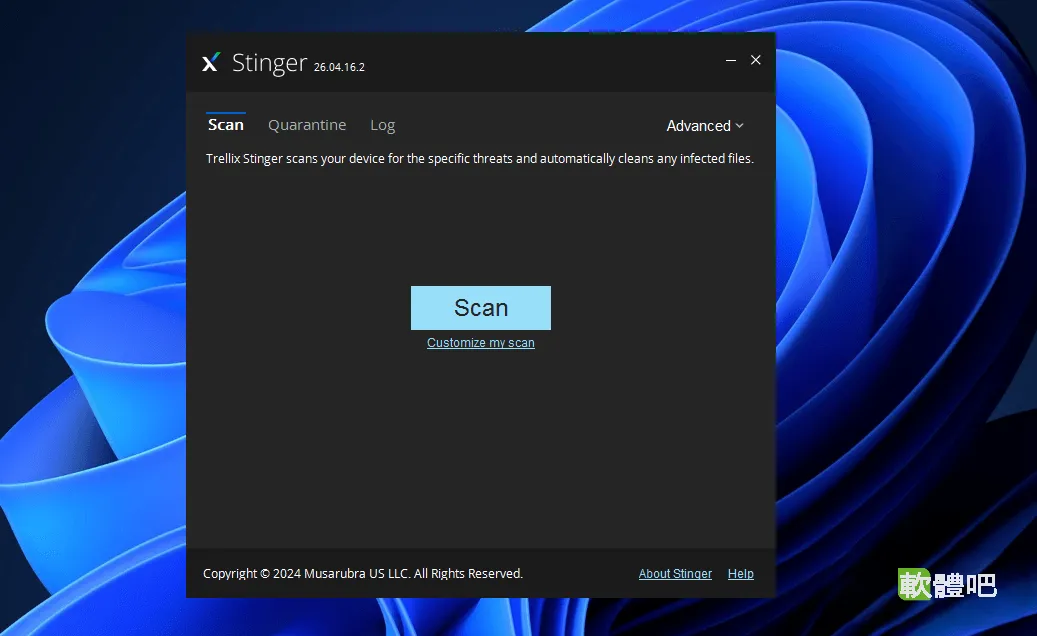This screenshot has height=636, width=1037.
Task: Click the Stinger title text
Action: [270, 63]
